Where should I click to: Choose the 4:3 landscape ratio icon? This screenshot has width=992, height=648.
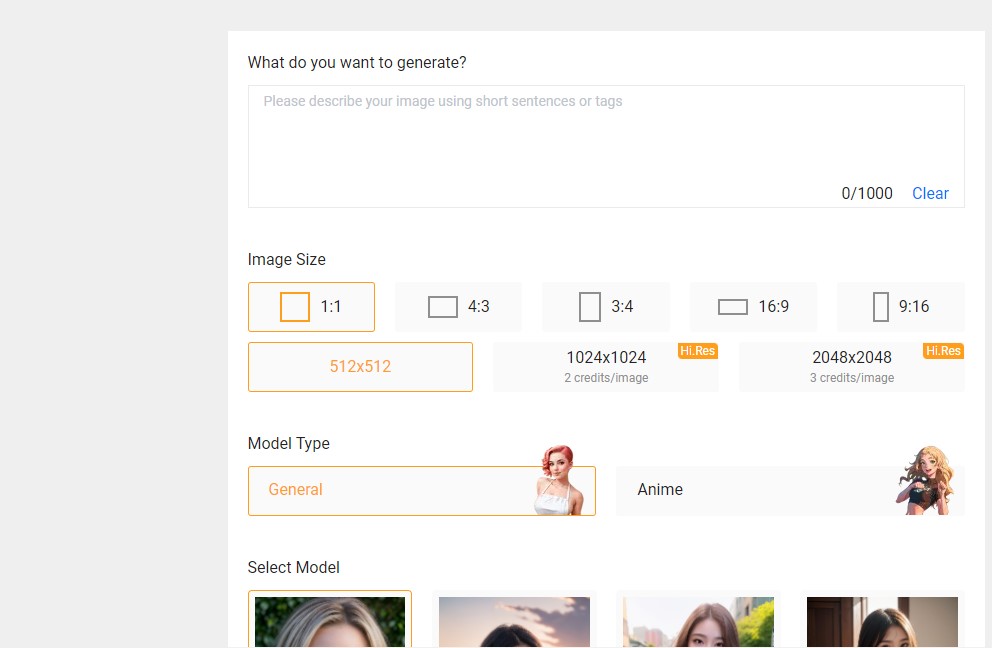(443, 307)
